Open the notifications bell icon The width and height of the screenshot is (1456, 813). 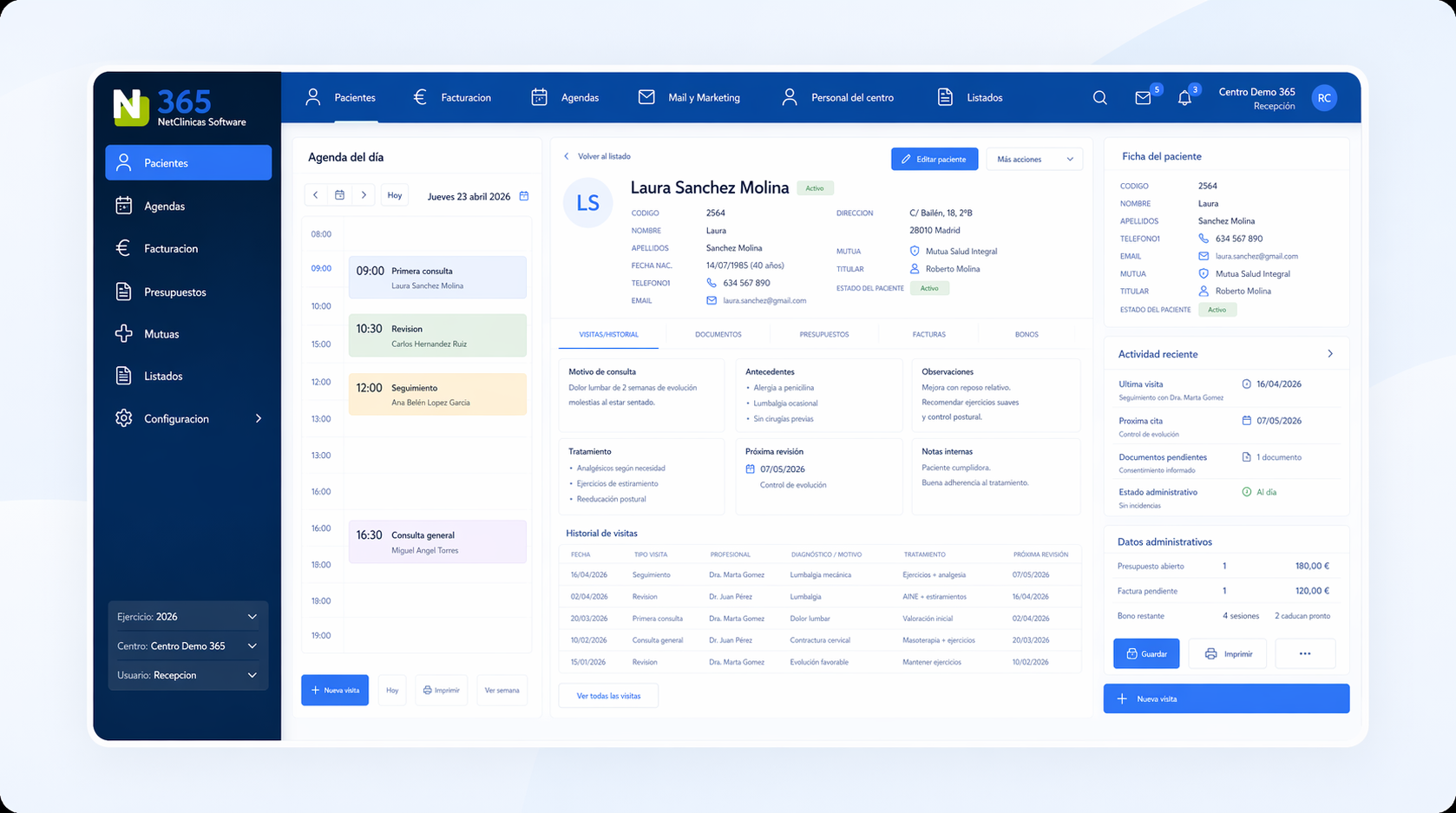click(1184, 98)
